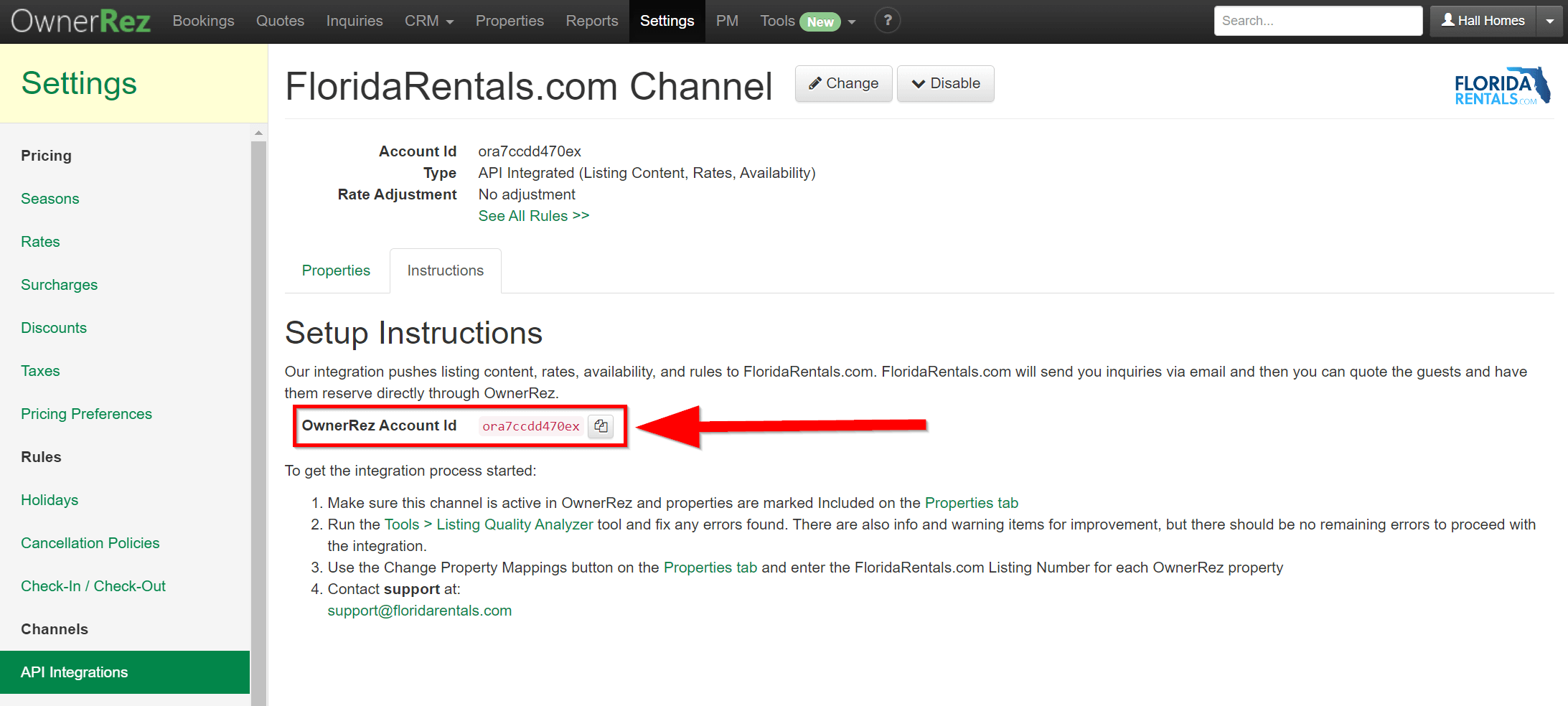Switch to the Properties tab
Image resolution: width=1568 pixels, height=706 pixels.
point(336,270)
